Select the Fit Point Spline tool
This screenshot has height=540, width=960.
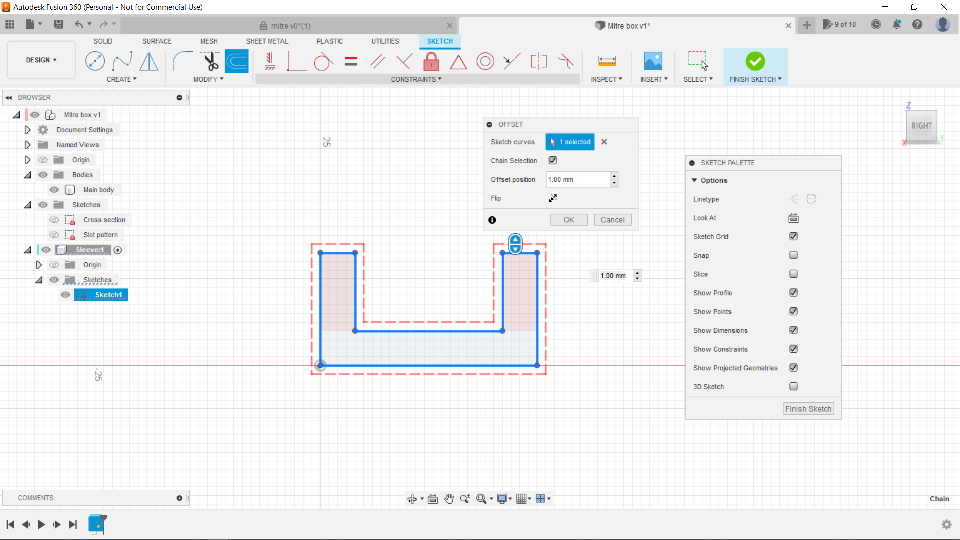tap(122, 62)
